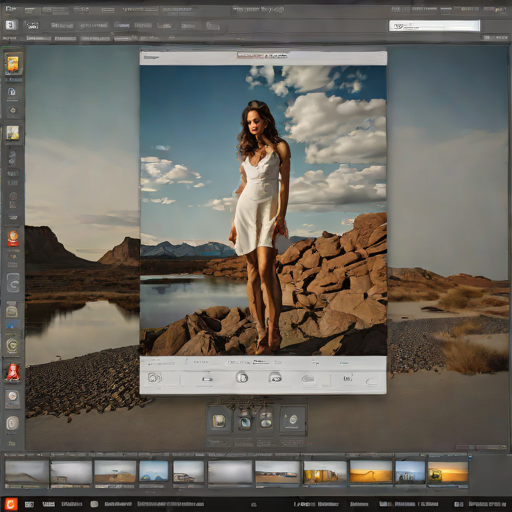Click the eye-shaped icon in the dialog's bottom bar
Image resolution: width=512 pixels, height=512 pixels.
275,378
